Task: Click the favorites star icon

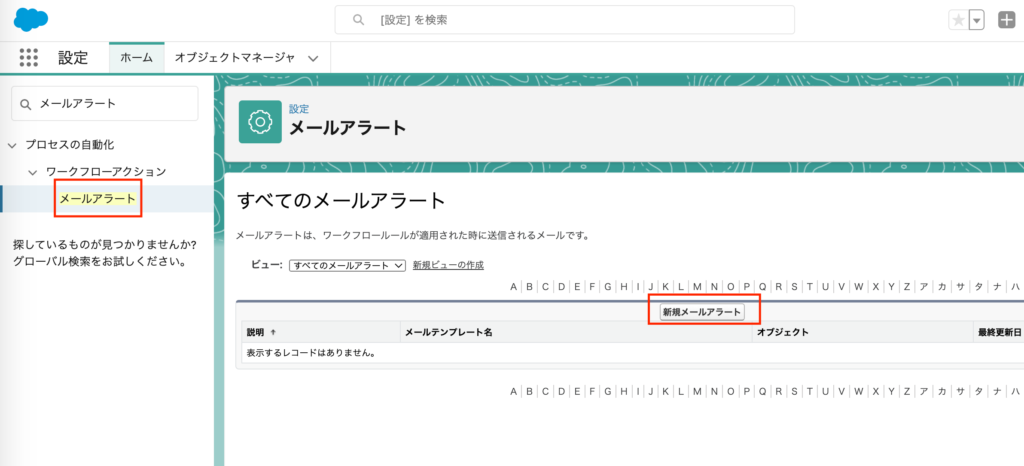Action: click(x=958, y=20)
